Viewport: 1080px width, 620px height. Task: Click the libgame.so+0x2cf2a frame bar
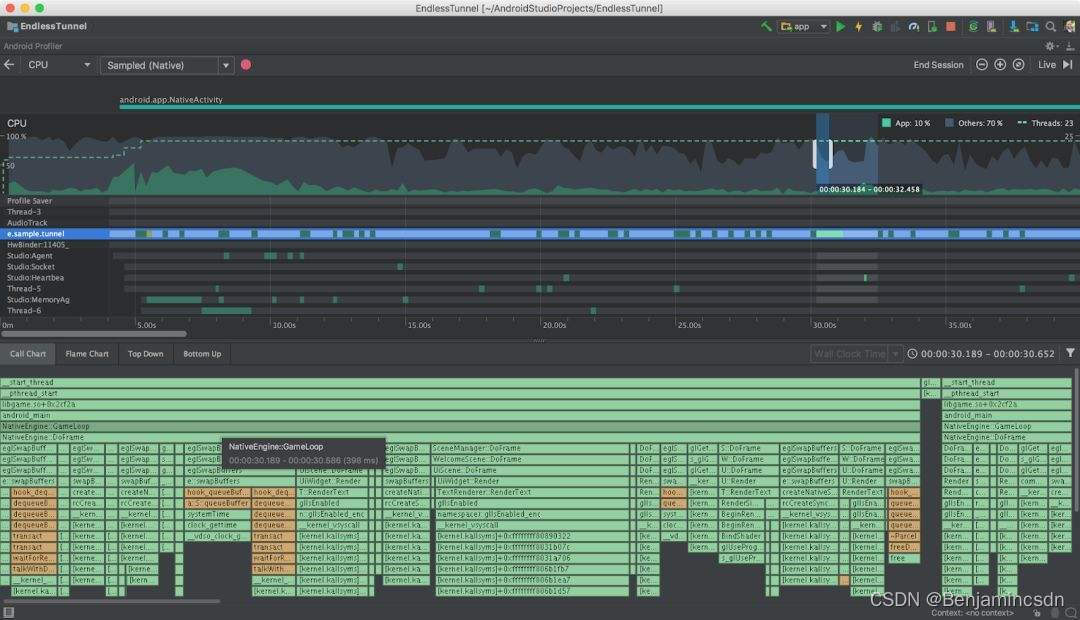pos(460,404)
